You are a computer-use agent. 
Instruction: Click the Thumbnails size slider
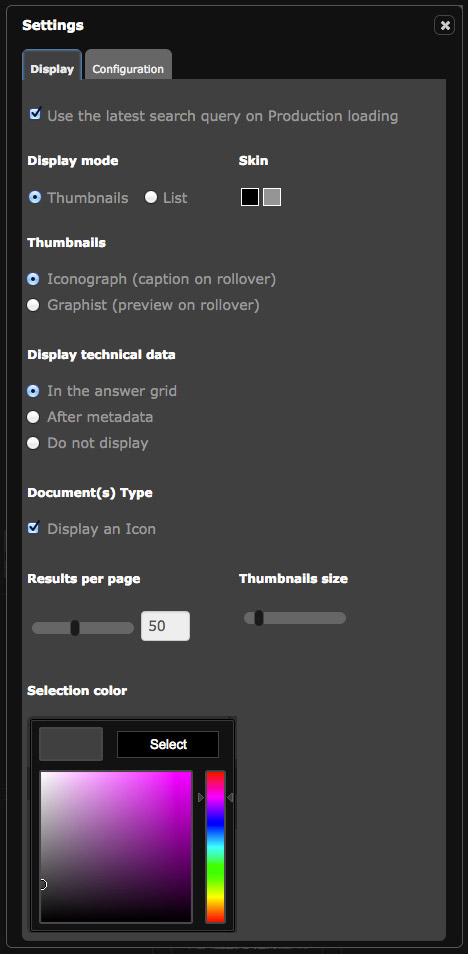coord(295,618)
